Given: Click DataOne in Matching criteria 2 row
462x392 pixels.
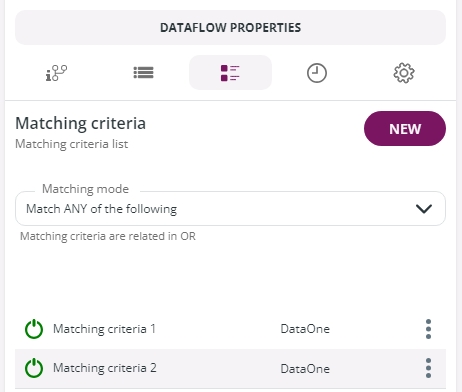Looking at the screenshot, I should click(305, 369).
